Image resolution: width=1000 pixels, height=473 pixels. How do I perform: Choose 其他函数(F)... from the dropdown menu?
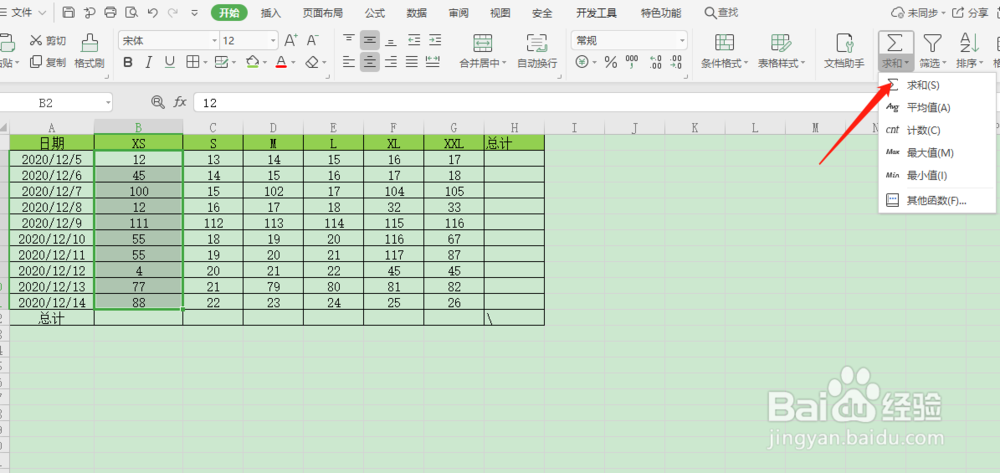(937, 201)
